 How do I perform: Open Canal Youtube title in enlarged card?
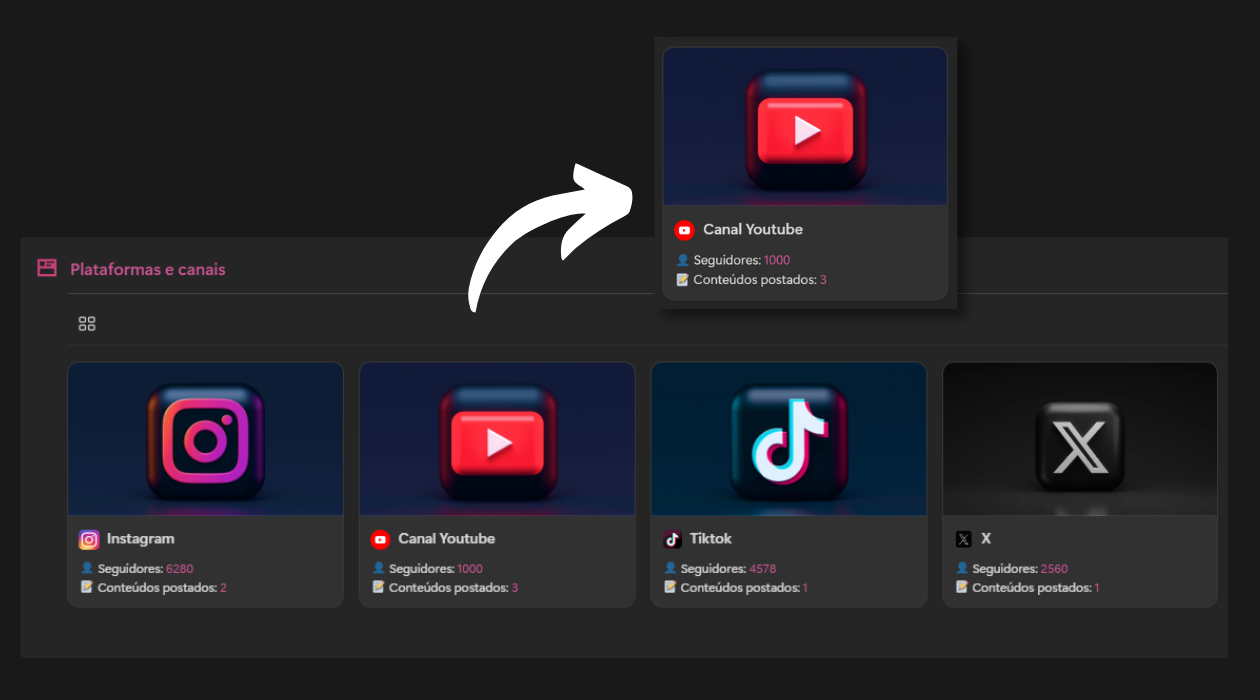[x=753, y=230]
